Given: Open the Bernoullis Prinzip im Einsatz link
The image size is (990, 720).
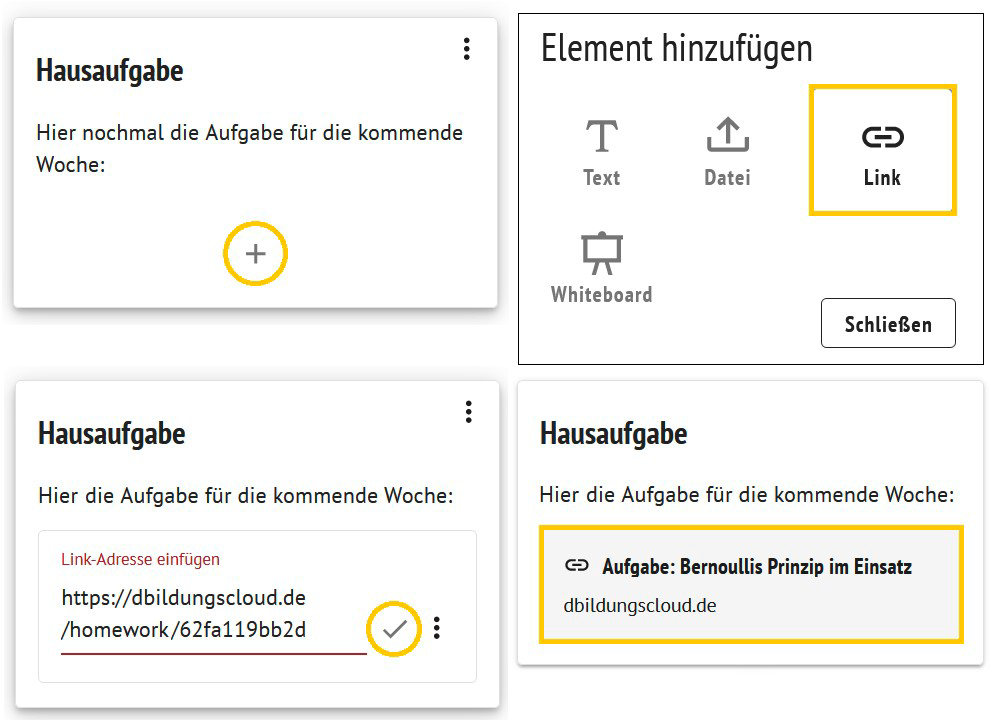Looking at the screenshot, I should coord(756,567).
